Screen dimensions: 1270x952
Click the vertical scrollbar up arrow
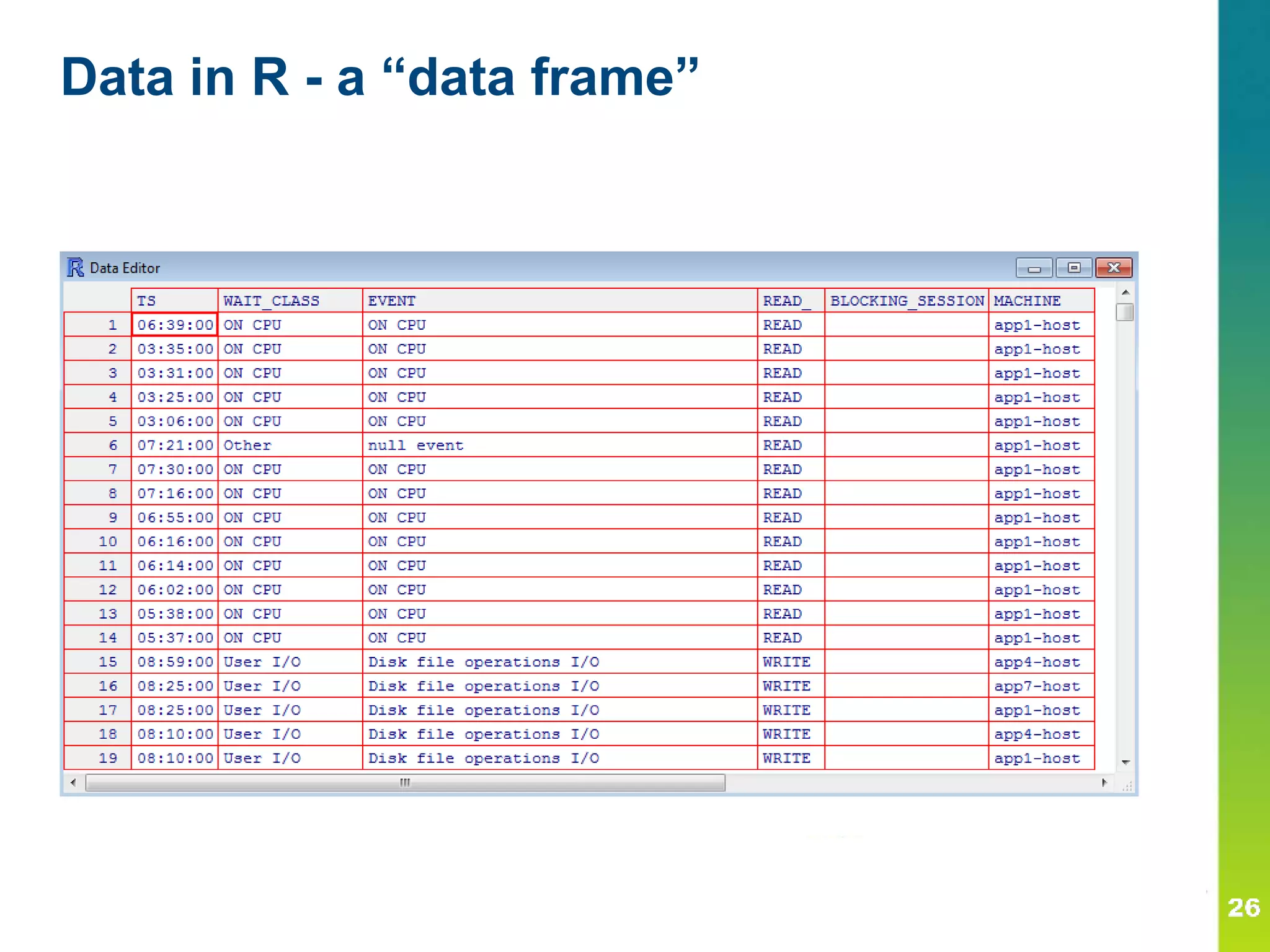point(1125,292)
